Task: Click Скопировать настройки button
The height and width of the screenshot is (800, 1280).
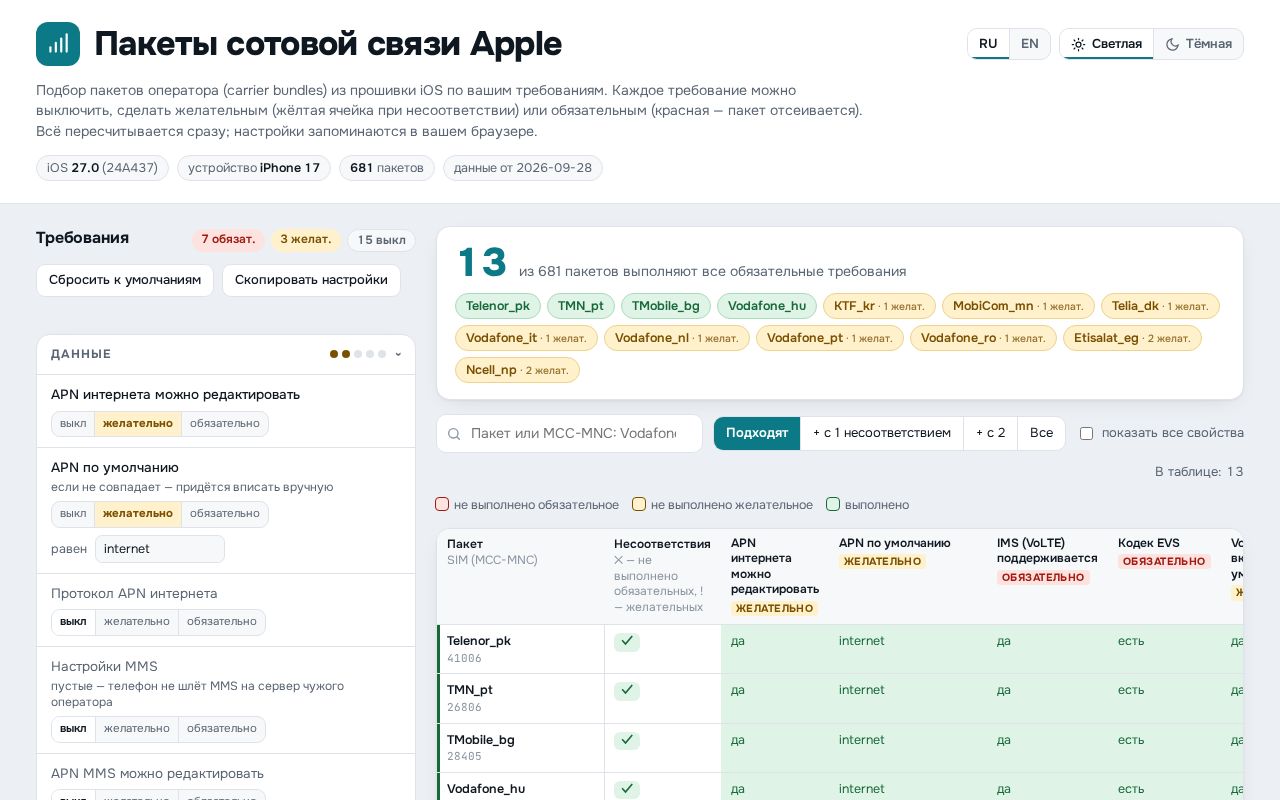Action: [311, 280]
